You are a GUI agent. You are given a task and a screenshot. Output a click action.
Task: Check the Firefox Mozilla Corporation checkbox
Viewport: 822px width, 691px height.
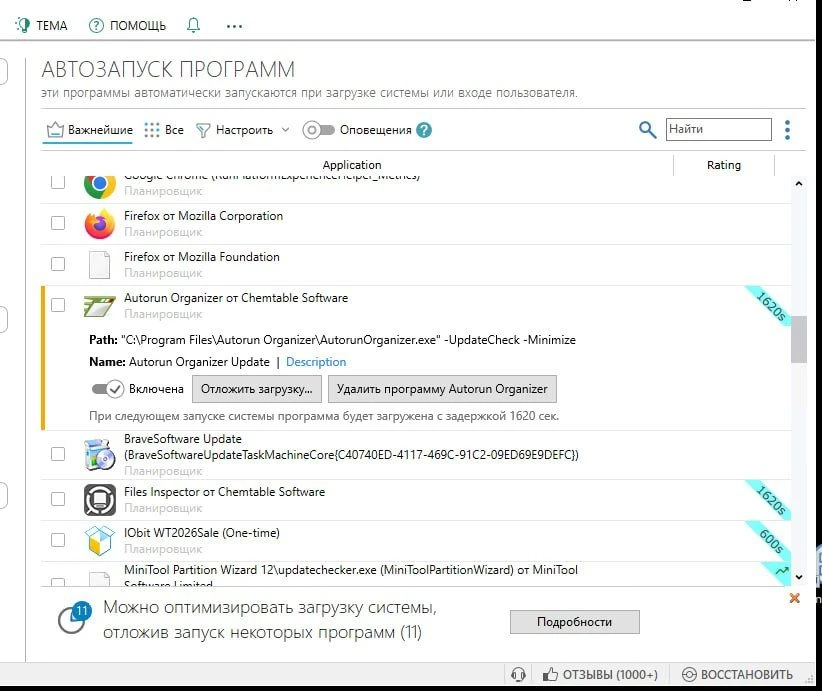58,223
